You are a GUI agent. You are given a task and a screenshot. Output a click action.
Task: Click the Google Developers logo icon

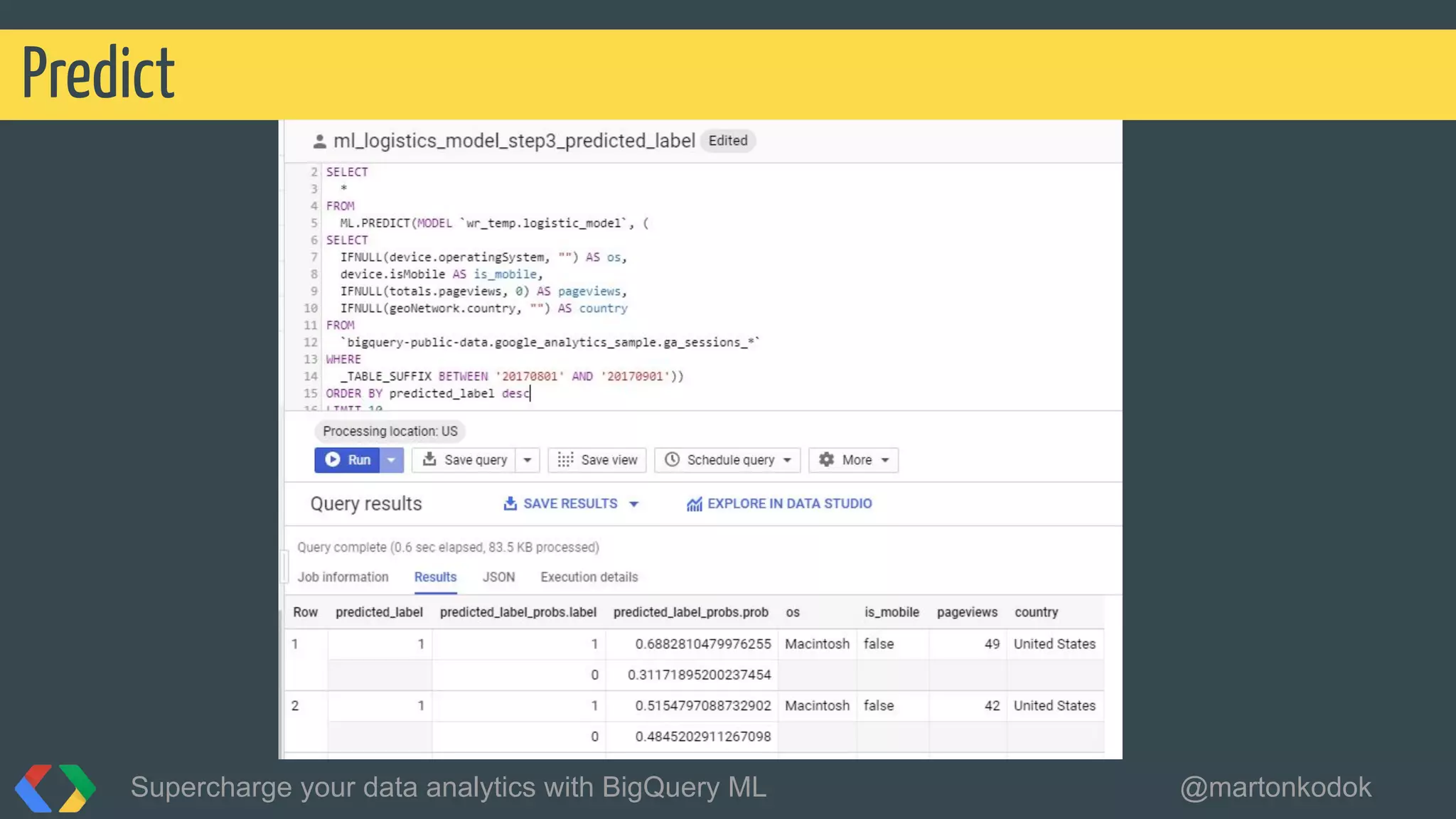coord(55,788)
